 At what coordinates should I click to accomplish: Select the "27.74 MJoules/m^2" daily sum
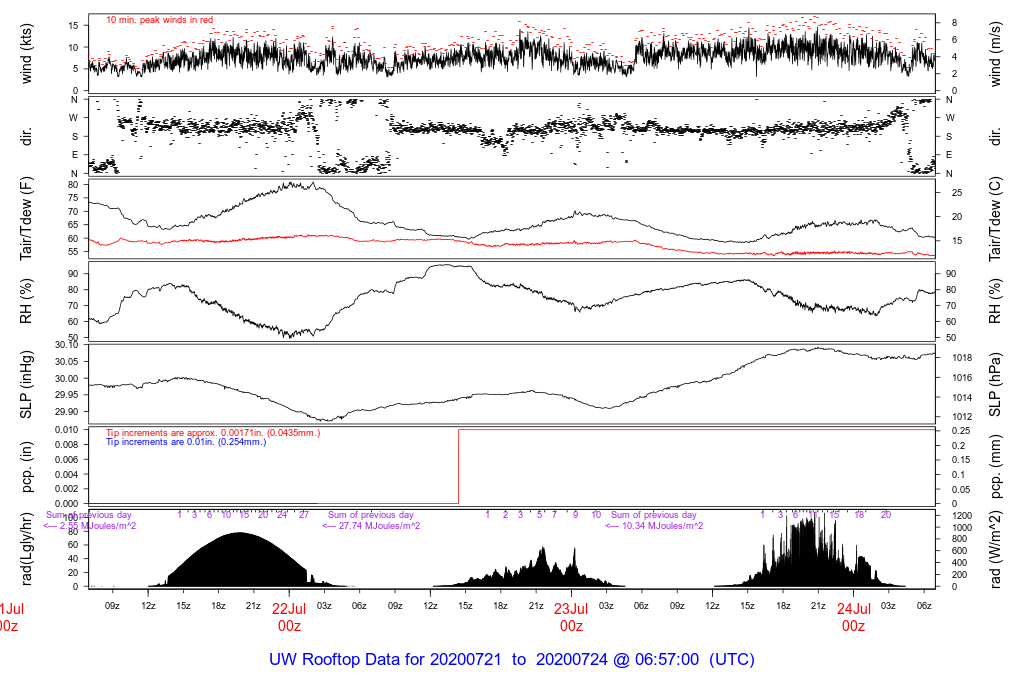[371, 526]
